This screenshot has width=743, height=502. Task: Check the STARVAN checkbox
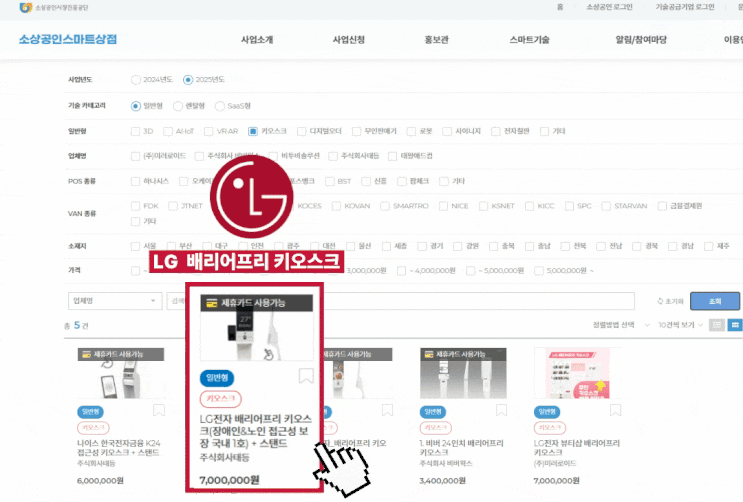point(606,206)
